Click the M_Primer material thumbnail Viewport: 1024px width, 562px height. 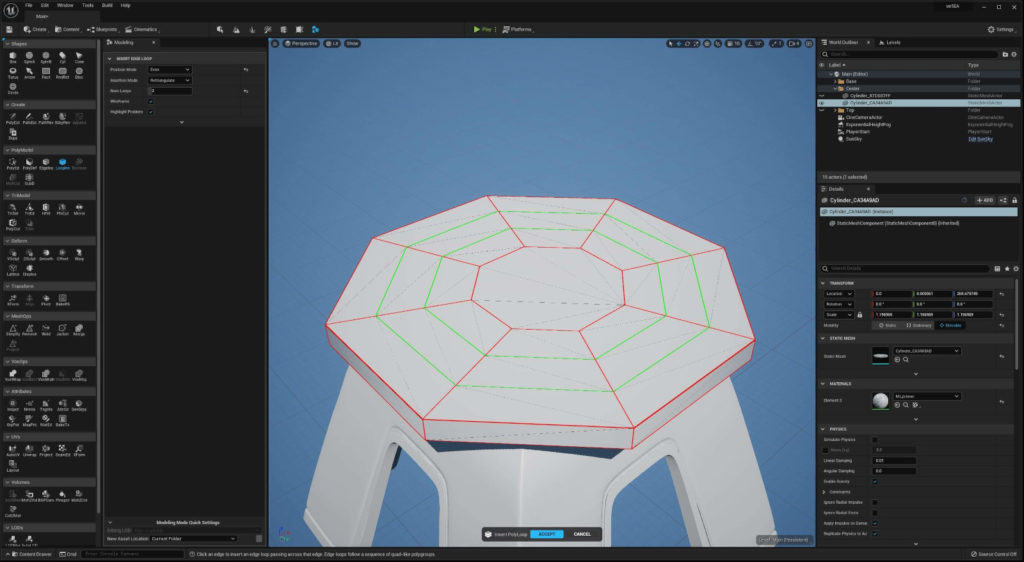[880, 401]
